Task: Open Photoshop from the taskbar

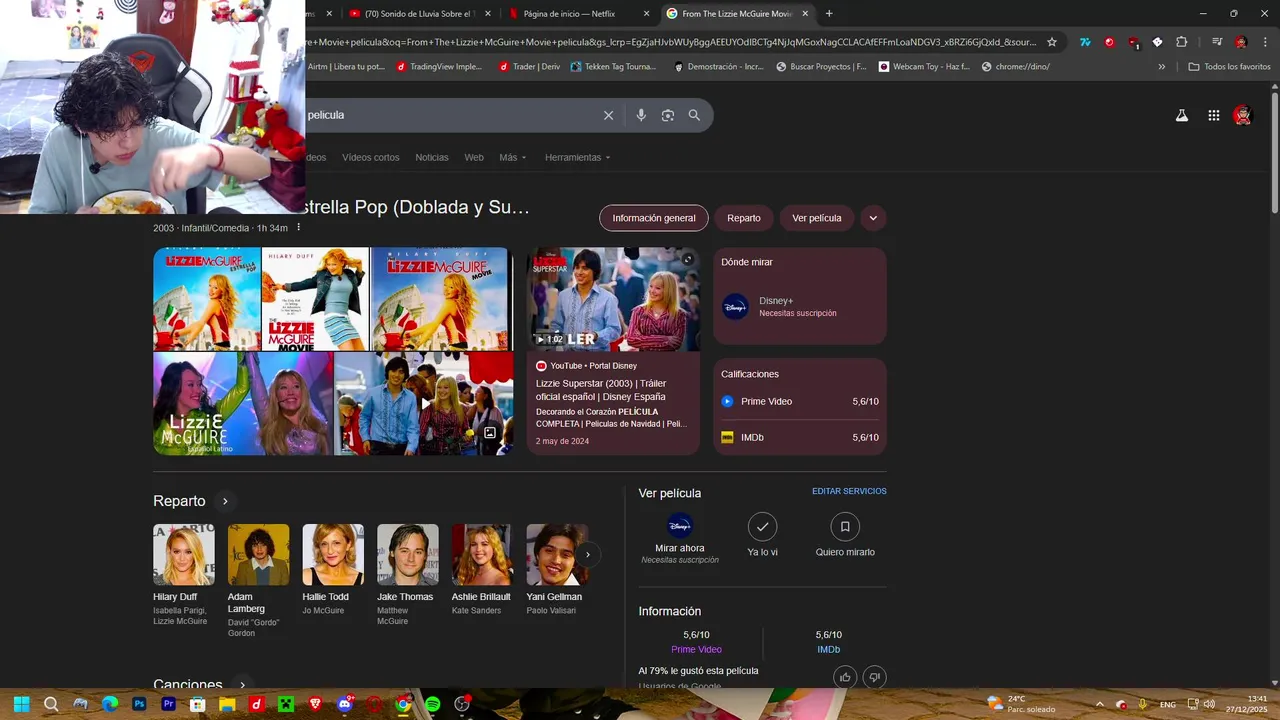Action: coord(139,704)
